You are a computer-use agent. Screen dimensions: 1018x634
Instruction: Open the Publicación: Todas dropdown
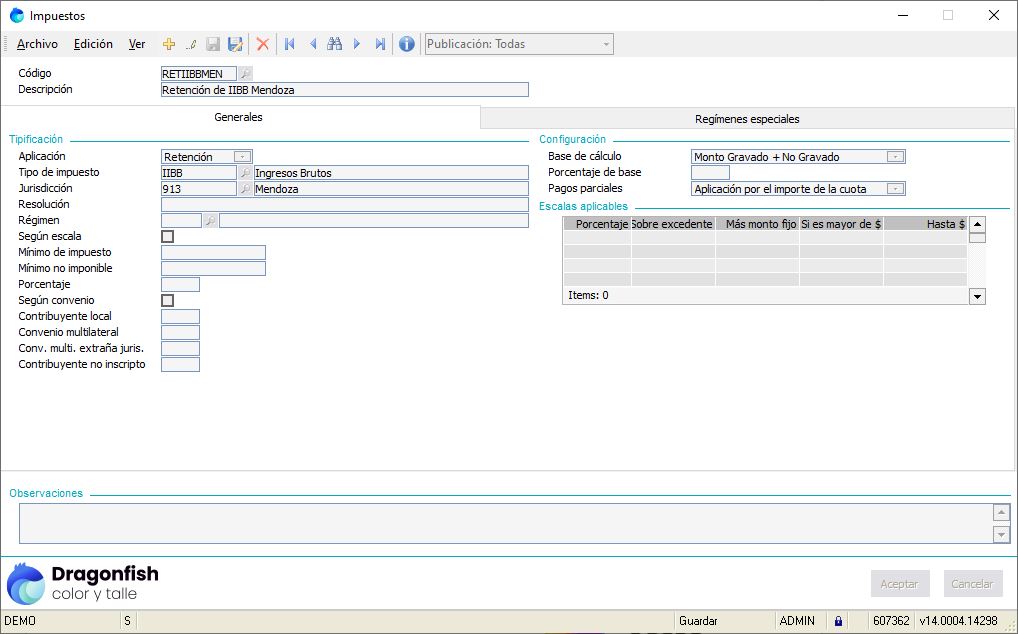[606, 44]
